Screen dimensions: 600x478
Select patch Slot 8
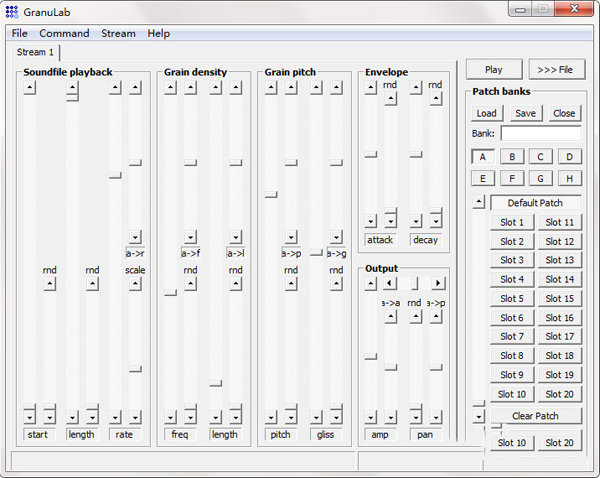click(x=512, y=356)
